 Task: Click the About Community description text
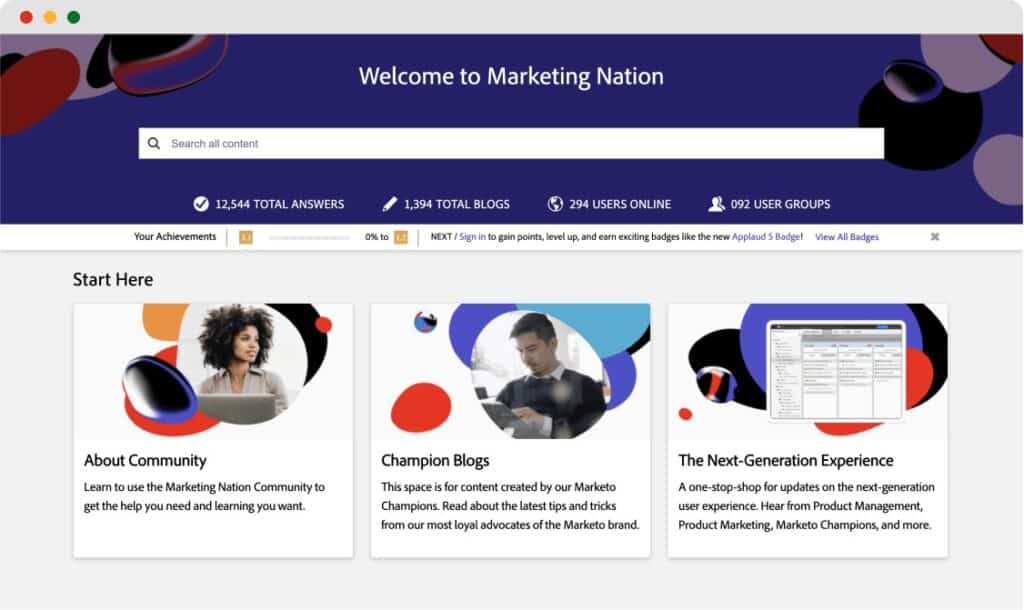pyautogui.click(x=204, y=496)
